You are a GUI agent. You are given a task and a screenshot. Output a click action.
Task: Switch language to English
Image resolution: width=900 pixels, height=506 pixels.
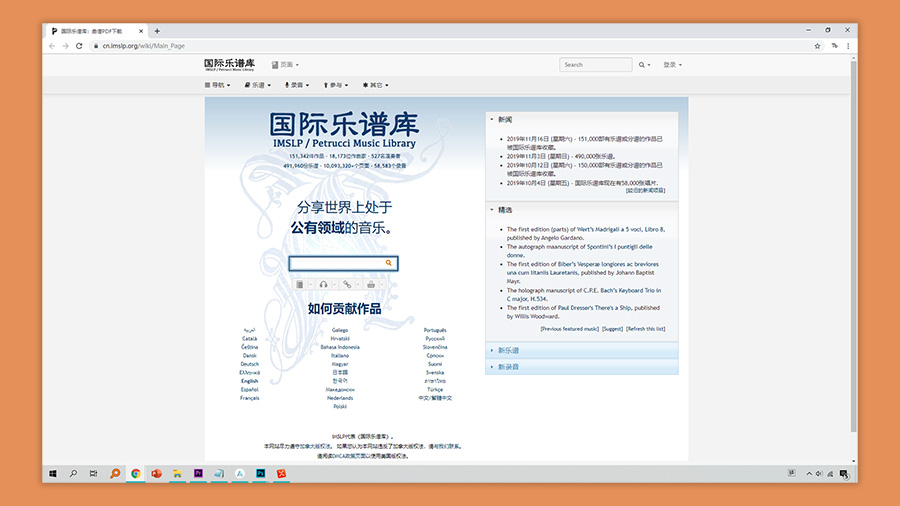(x=250, y=381)
